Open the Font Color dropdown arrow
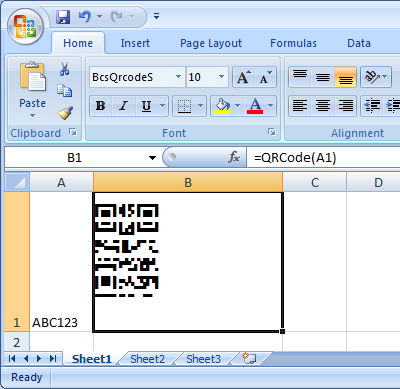This screenshot has height=389, width=400. pyautogui.click(x=271, y=106)
